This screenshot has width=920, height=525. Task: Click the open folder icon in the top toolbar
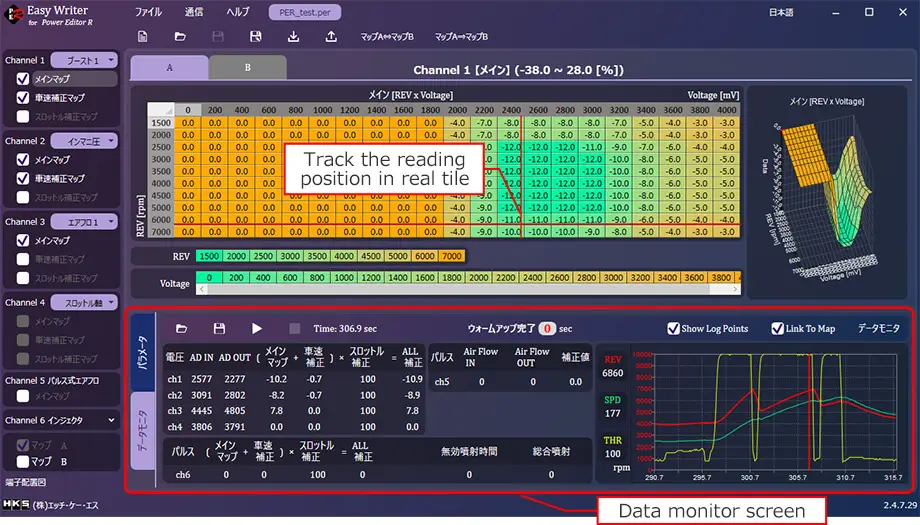pos(180,36)
